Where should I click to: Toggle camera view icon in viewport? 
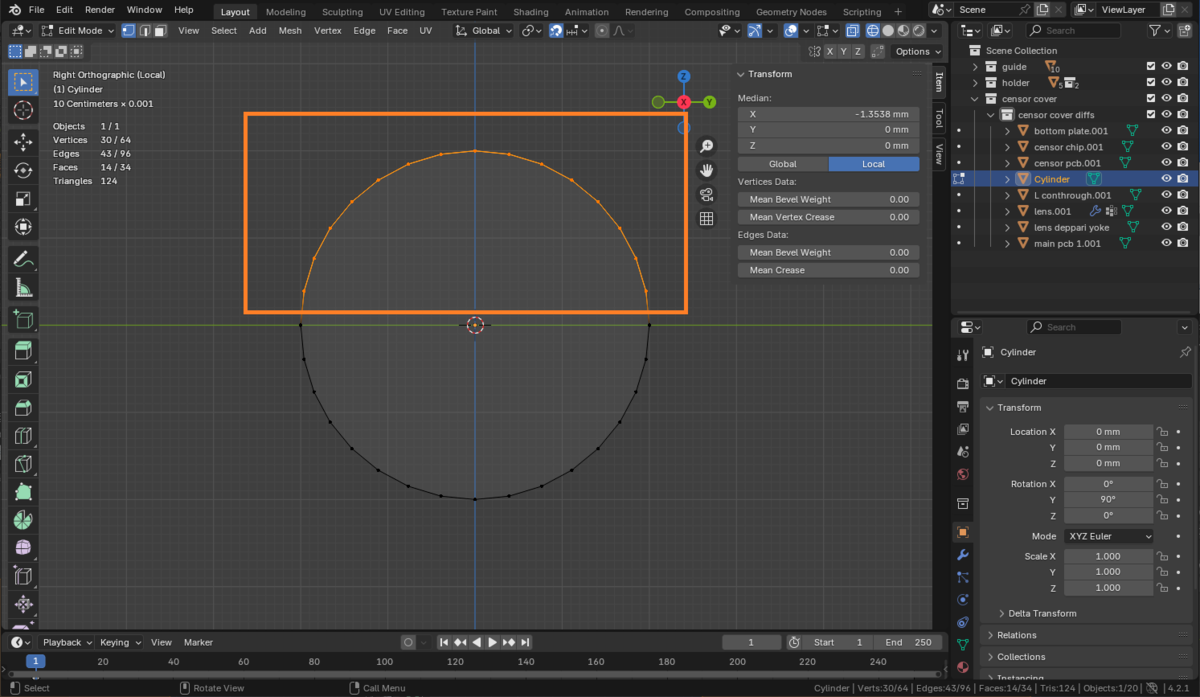[706, 195]
